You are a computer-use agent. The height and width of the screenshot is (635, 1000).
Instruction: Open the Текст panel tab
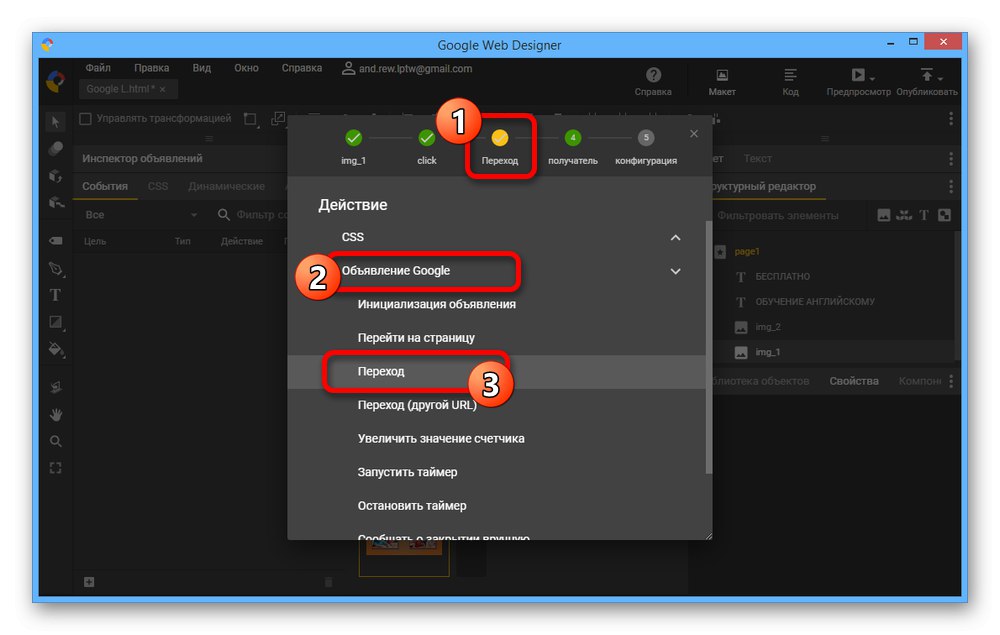758,159
